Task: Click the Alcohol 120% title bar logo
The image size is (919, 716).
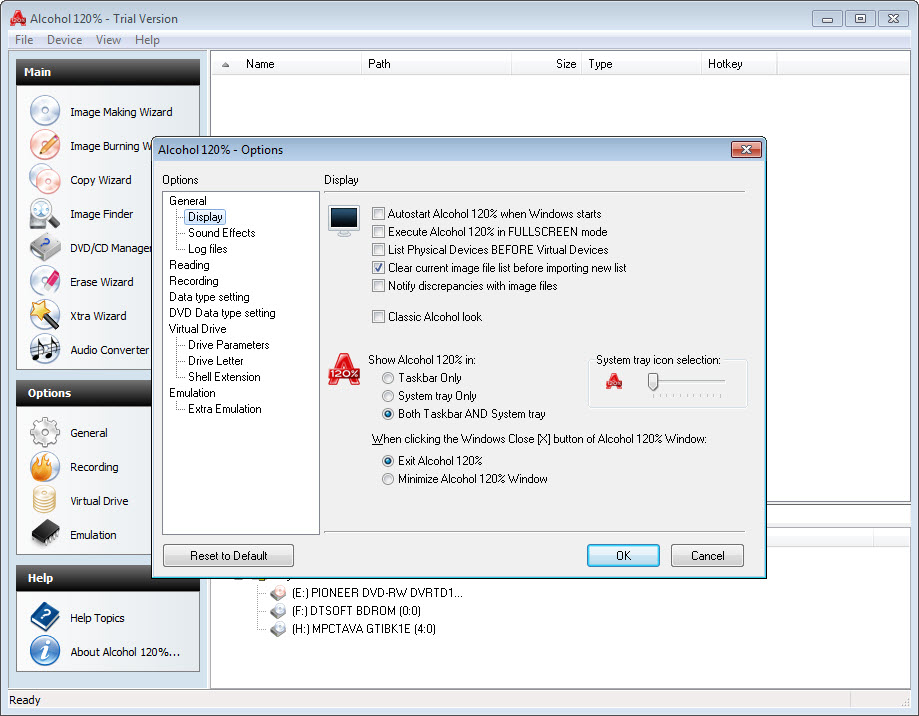Action: click(18, 18)
